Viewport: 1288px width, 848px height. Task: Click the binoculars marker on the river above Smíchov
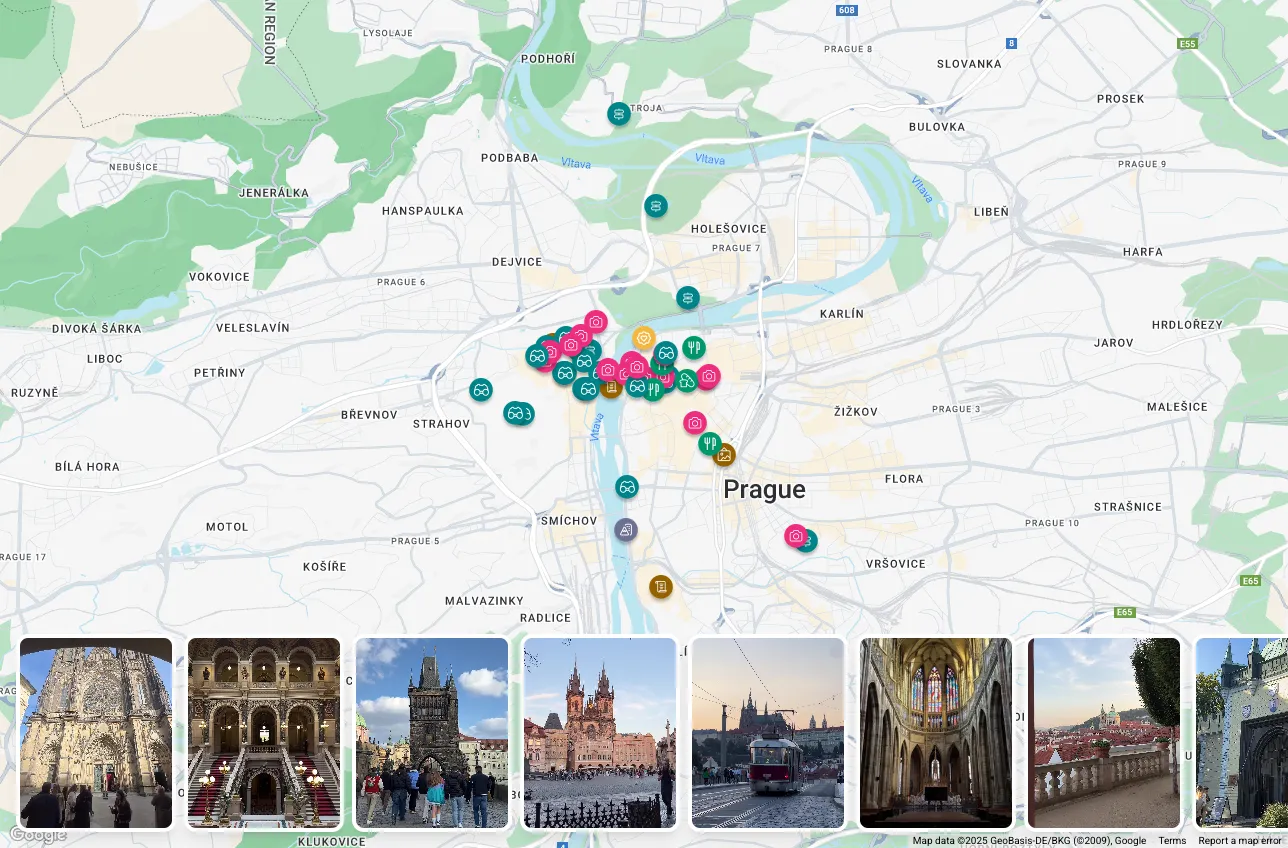627,487
